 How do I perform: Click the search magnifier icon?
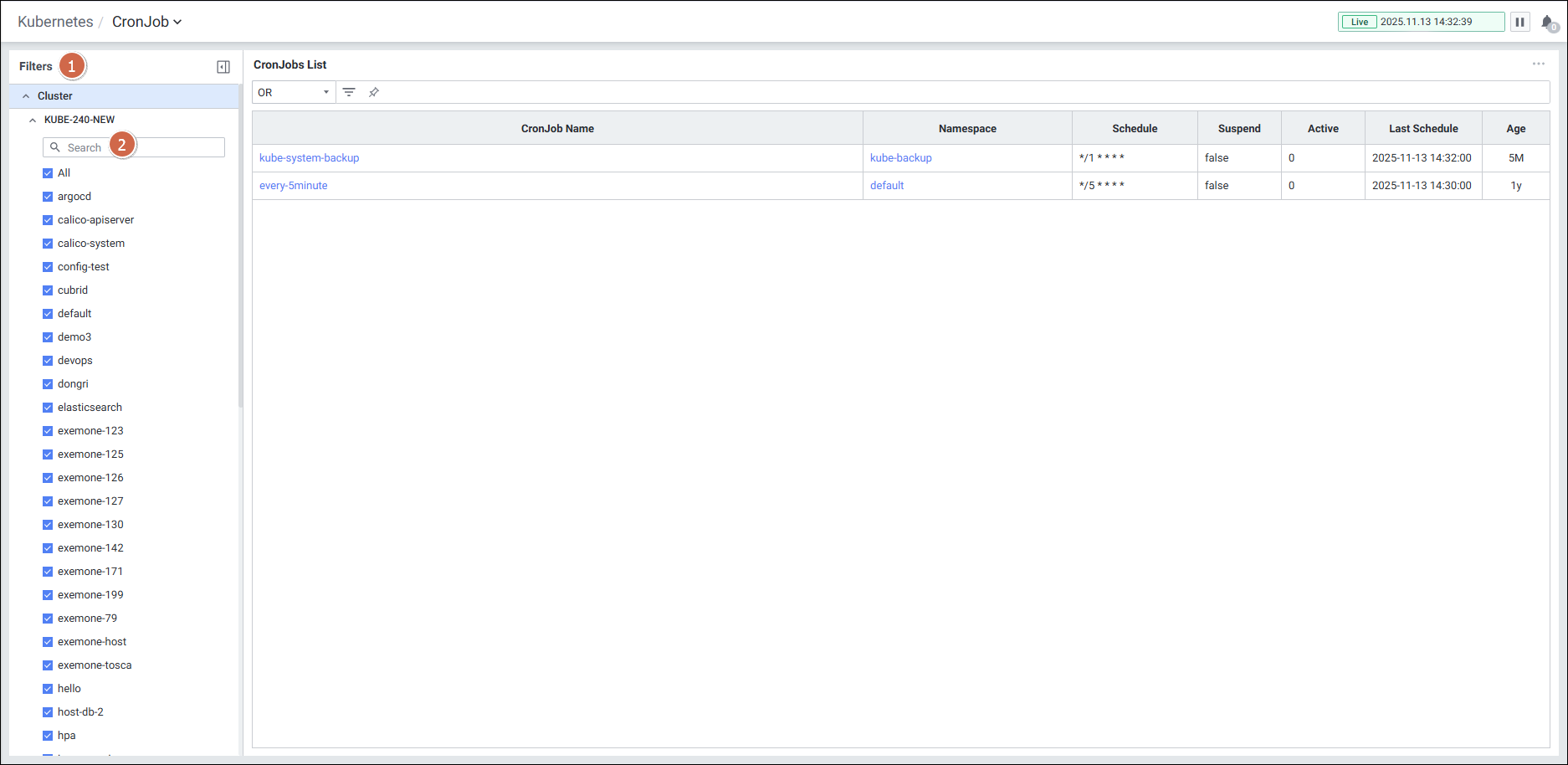tap(55, 147)
